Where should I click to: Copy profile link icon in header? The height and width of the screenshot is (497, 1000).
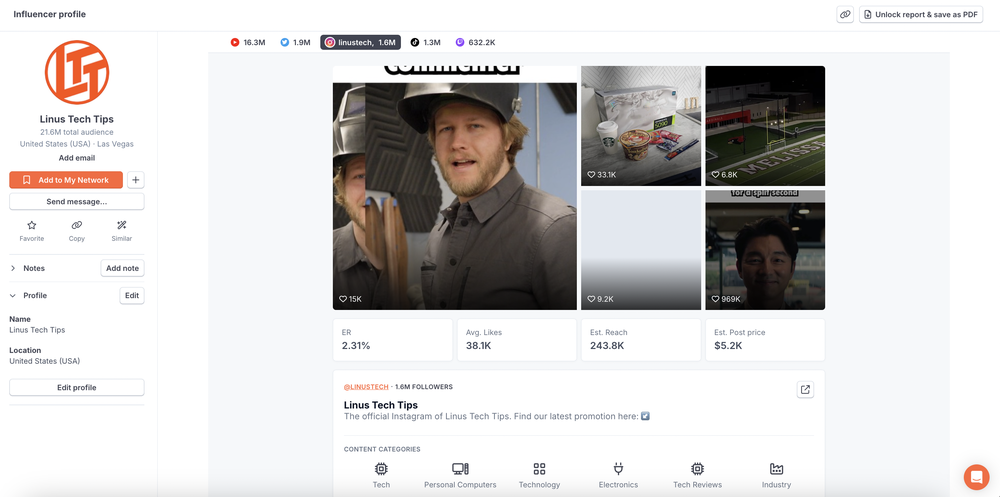[845, 14]
